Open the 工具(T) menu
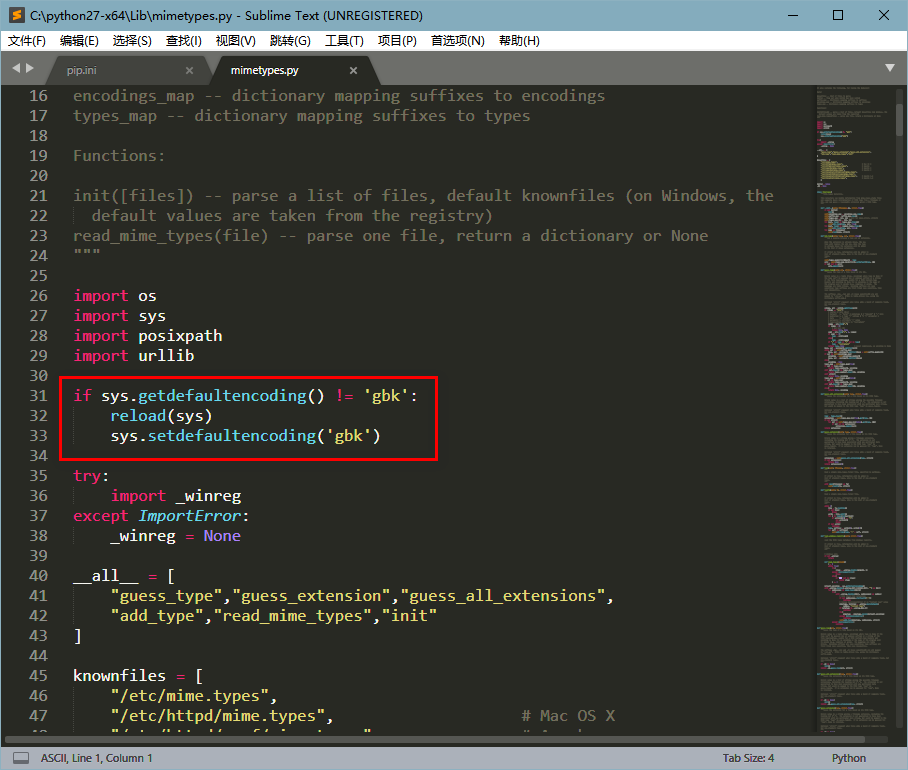The width and height of the screenshot is (908, 770). pos(344,41)
